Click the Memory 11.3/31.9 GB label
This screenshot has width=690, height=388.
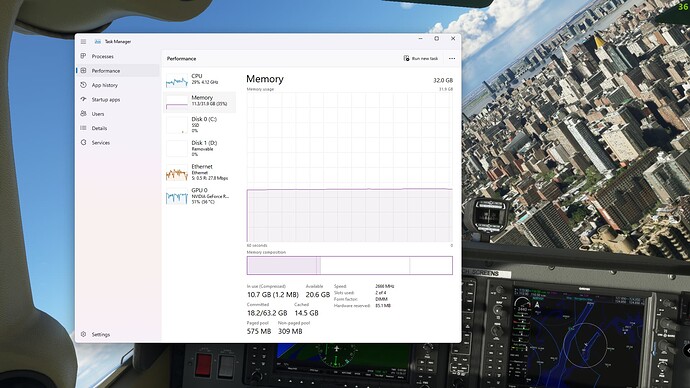(209, 101)
